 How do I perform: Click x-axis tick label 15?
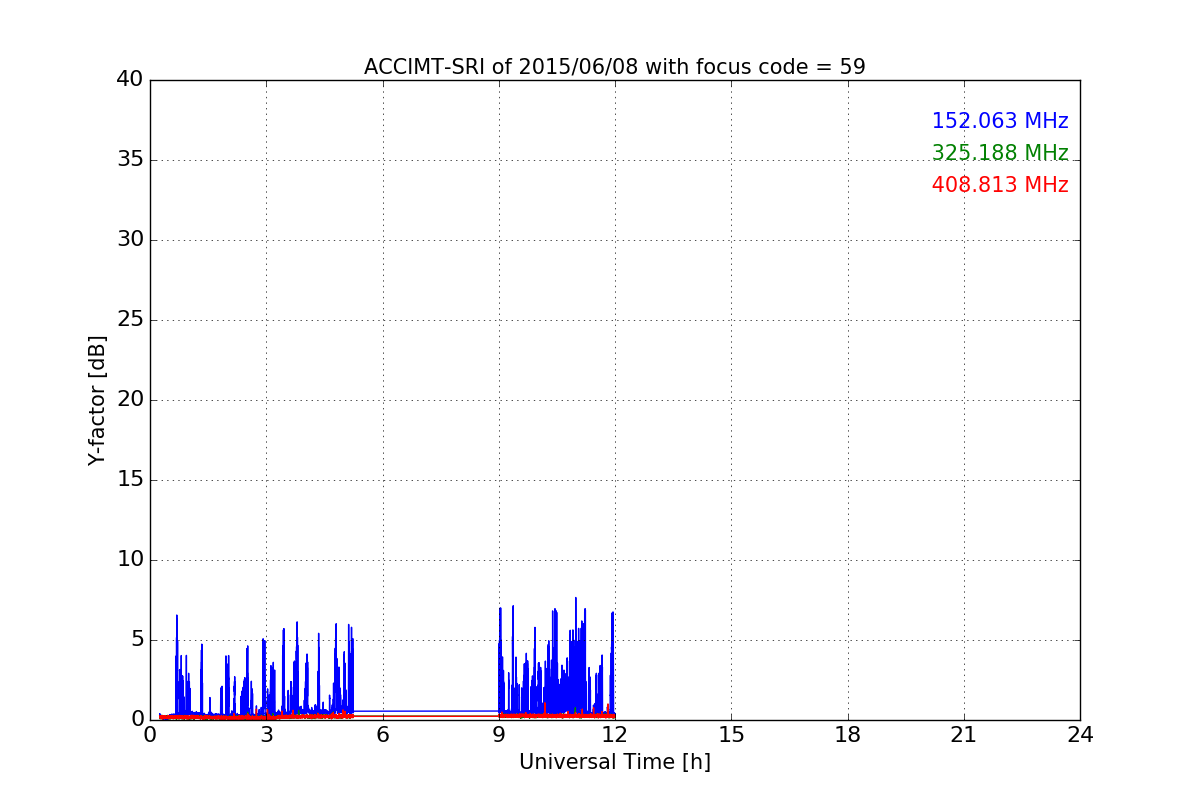pyautogui.click(x=731, y=735)
